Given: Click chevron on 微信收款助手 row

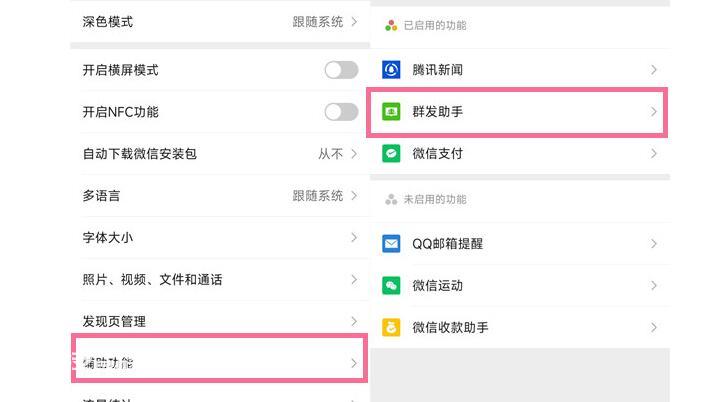Looking at the screenshot, I should point(654,327).
